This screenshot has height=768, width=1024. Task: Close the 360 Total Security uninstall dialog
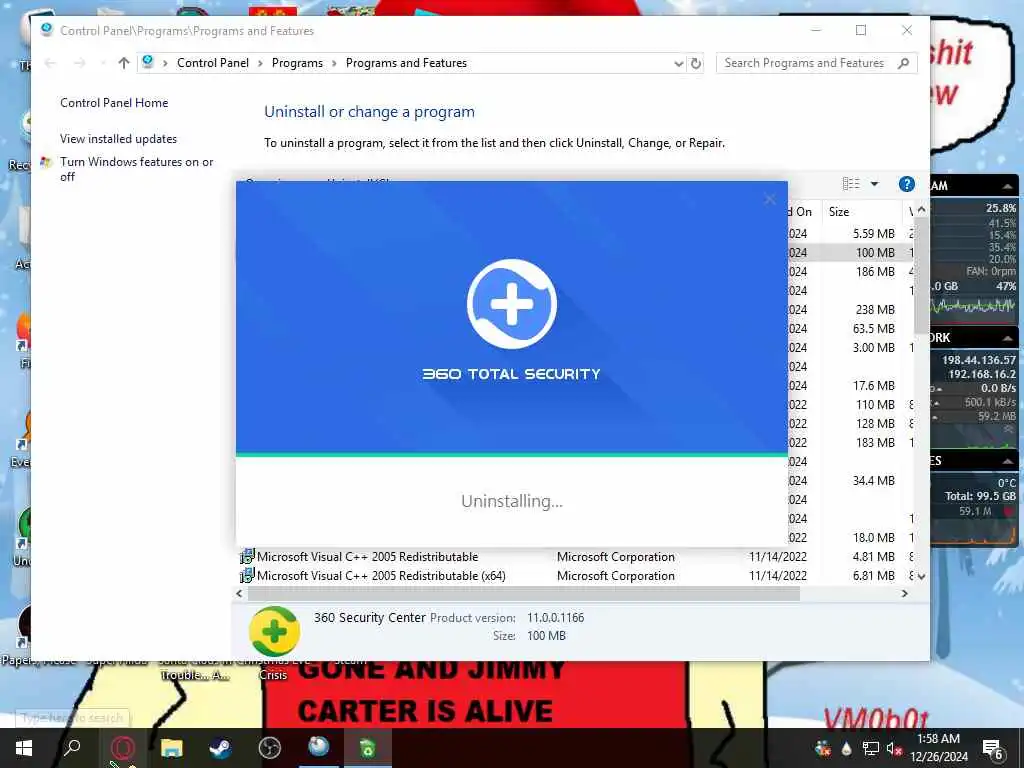click(770, 199)
